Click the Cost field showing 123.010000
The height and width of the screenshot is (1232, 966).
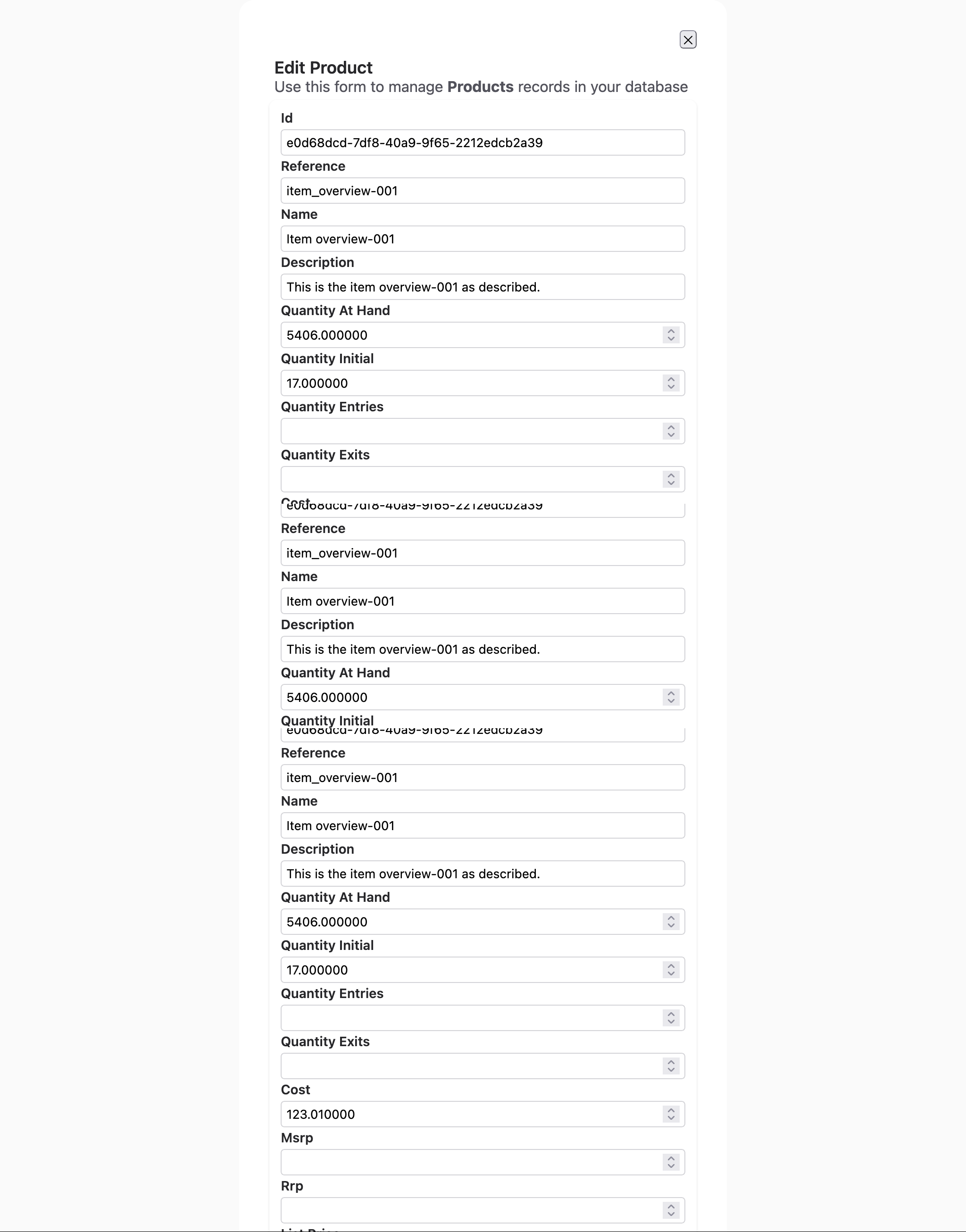[x=469, y=1114]
